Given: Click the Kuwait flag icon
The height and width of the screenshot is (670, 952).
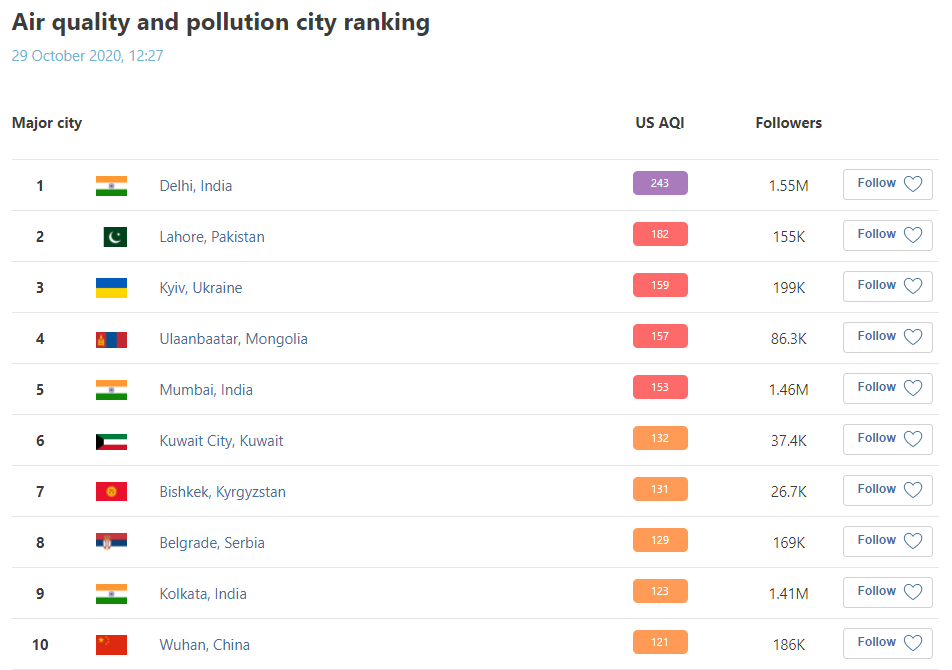Looking at the screenshot, I should coord(111,441).
